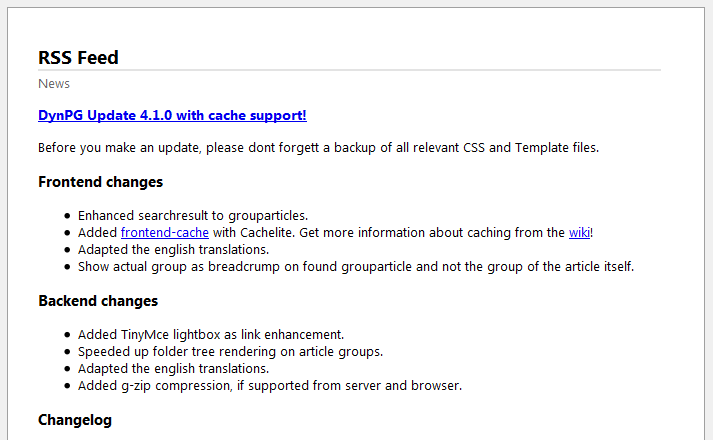Click the RSS Feed page heading
The height and width of the screenshot is (440, 713).
(x=78, y=58)
